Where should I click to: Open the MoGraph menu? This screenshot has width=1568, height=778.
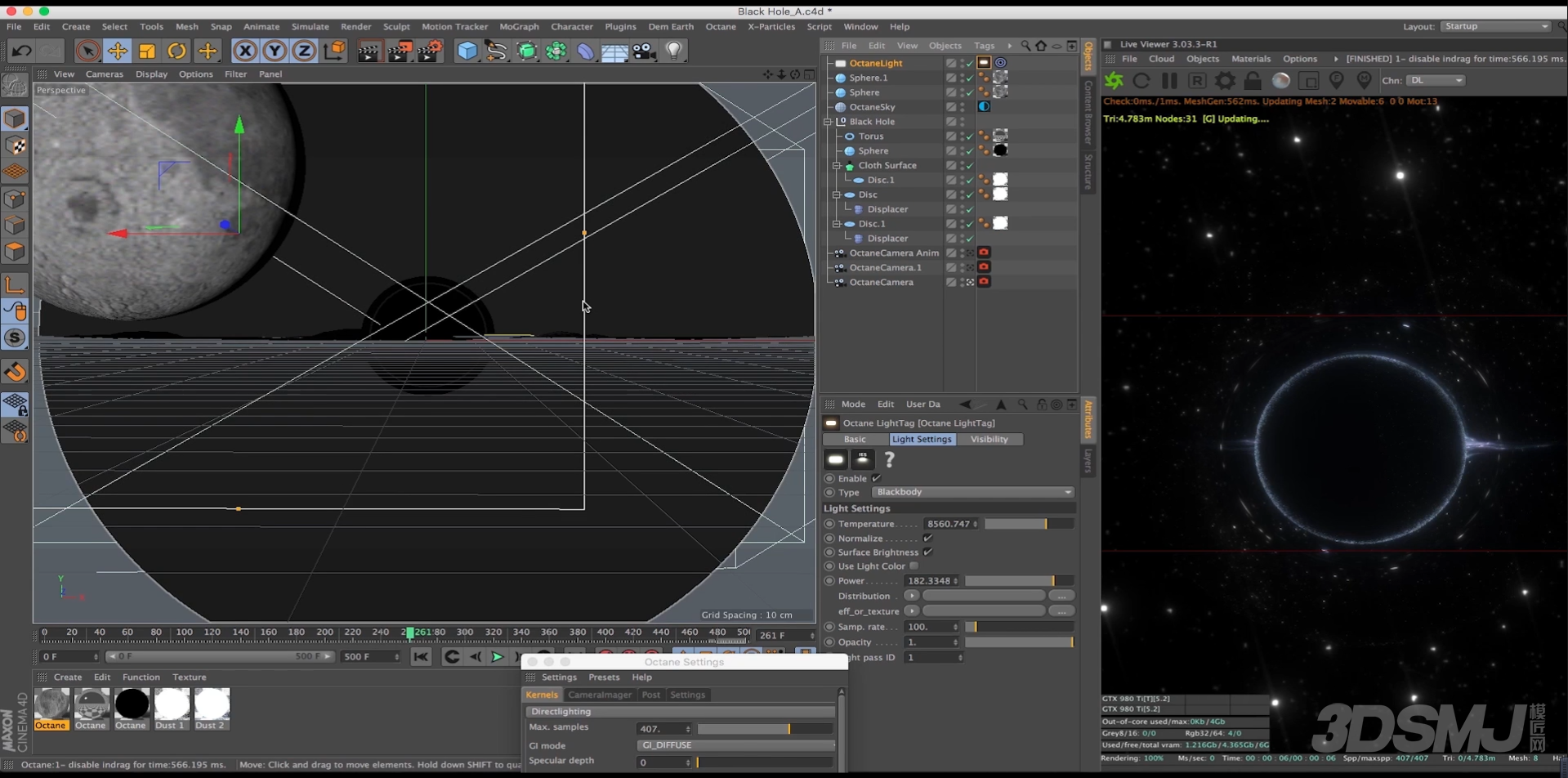pyautogui.click(x=519, y=26)
